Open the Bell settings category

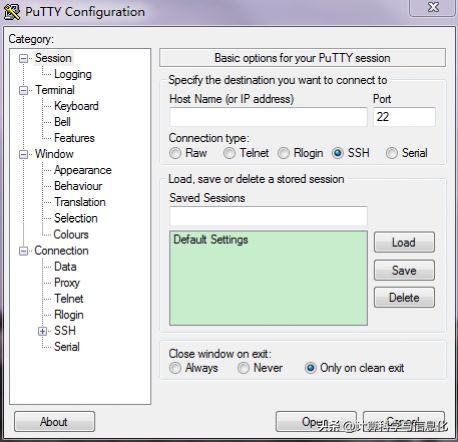coord(62,122)
